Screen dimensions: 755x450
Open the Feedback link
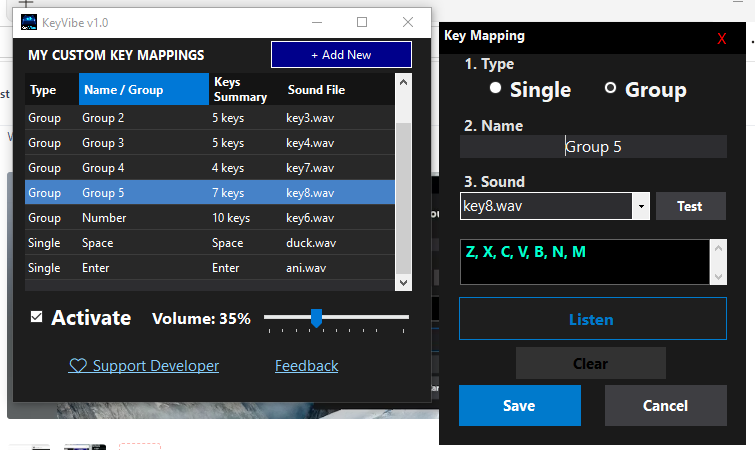click(x=307, y=366)
